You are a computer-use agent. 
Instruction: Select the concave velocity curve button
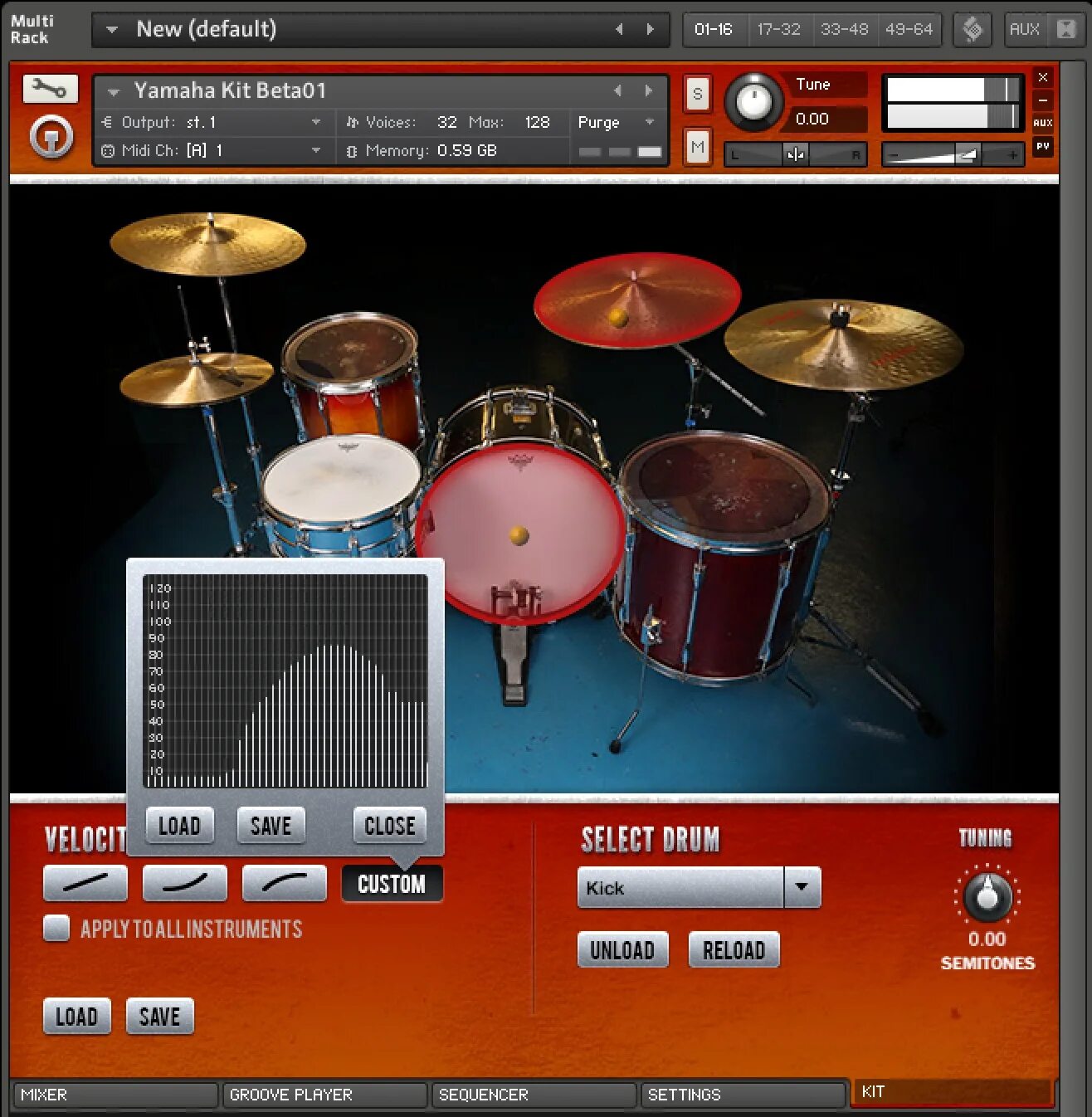pos(185,883)
